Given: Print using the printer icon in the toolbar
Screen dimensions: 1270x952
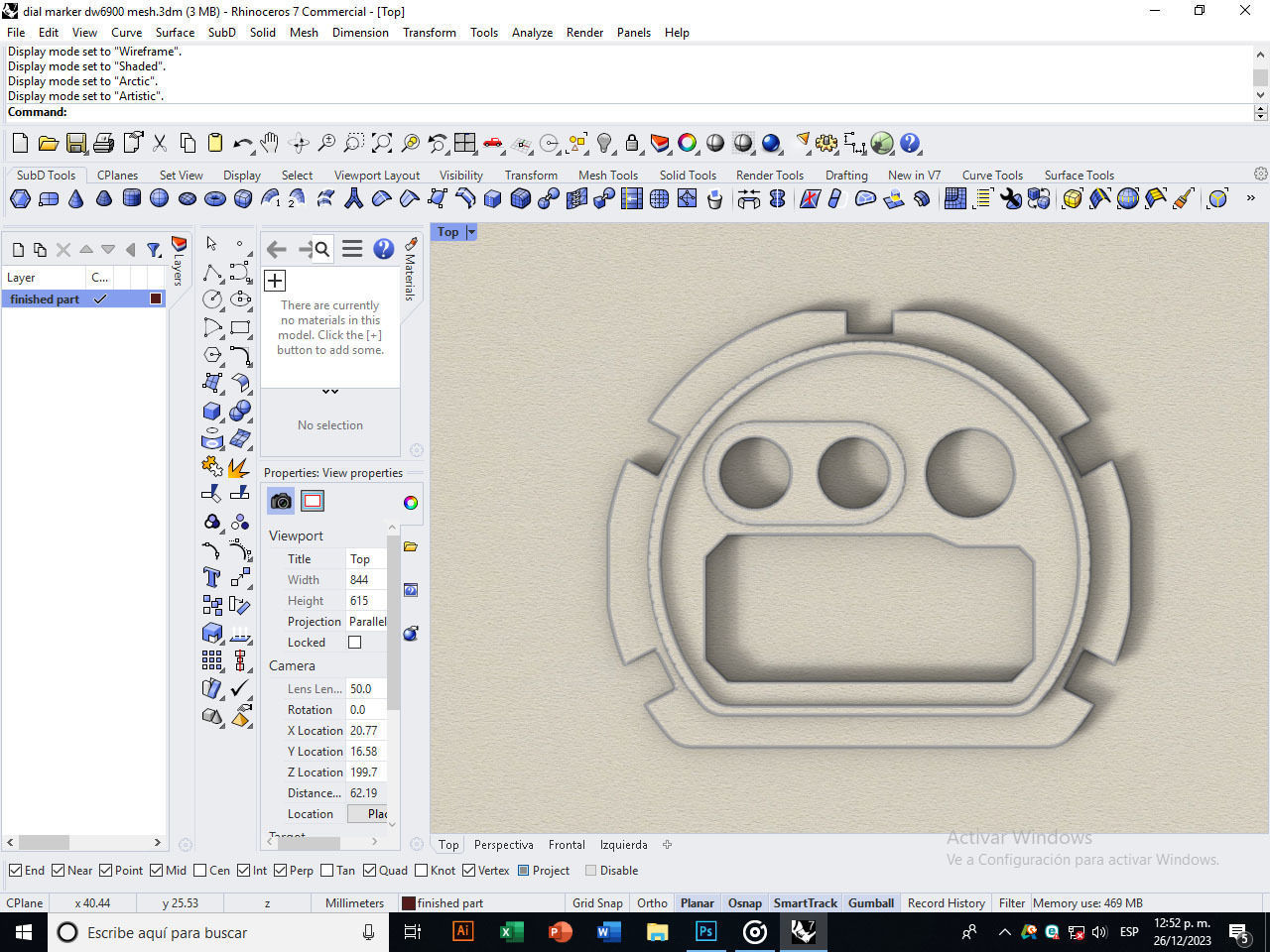Looking at the screenshot, I should point(103,144).
